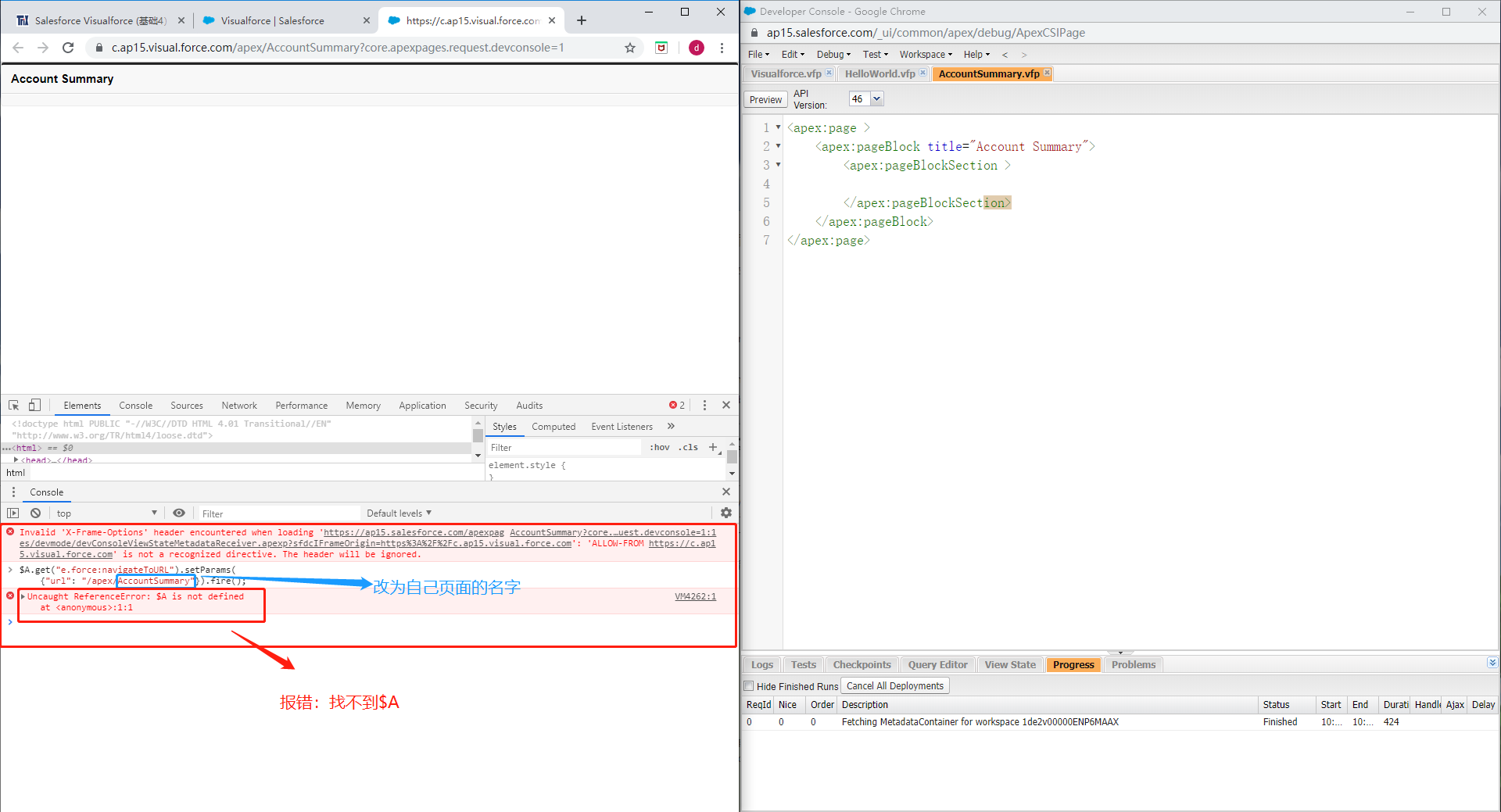The height and width of the screenshot is (812, 1501).
Task: Open the Debug menu in Developer Console
Action: tap(833, 55)
